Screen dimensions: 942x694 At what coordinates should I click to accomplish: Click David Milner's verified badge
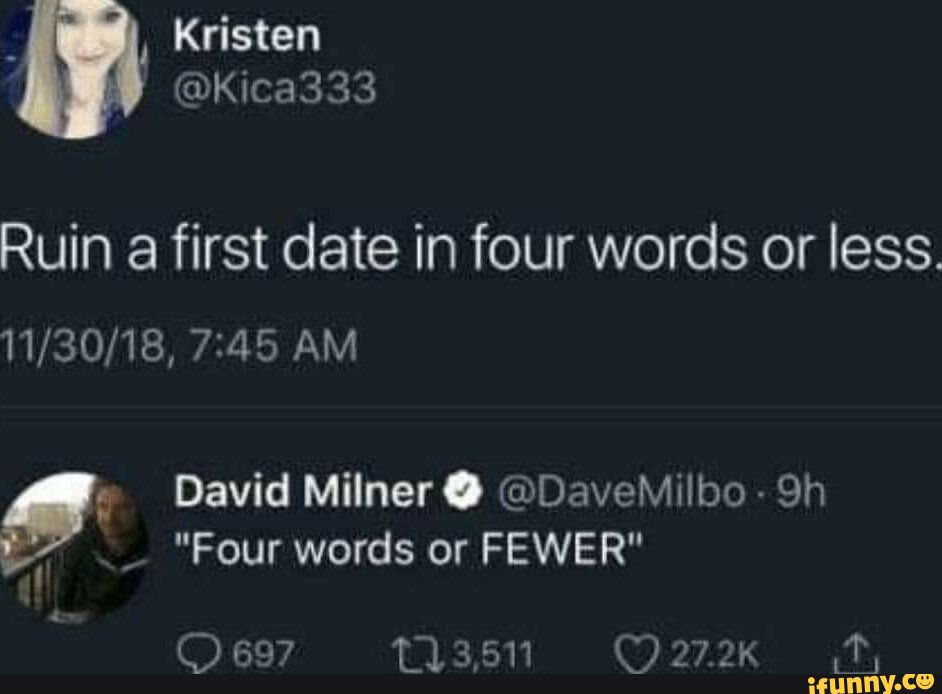pos(460,491)
